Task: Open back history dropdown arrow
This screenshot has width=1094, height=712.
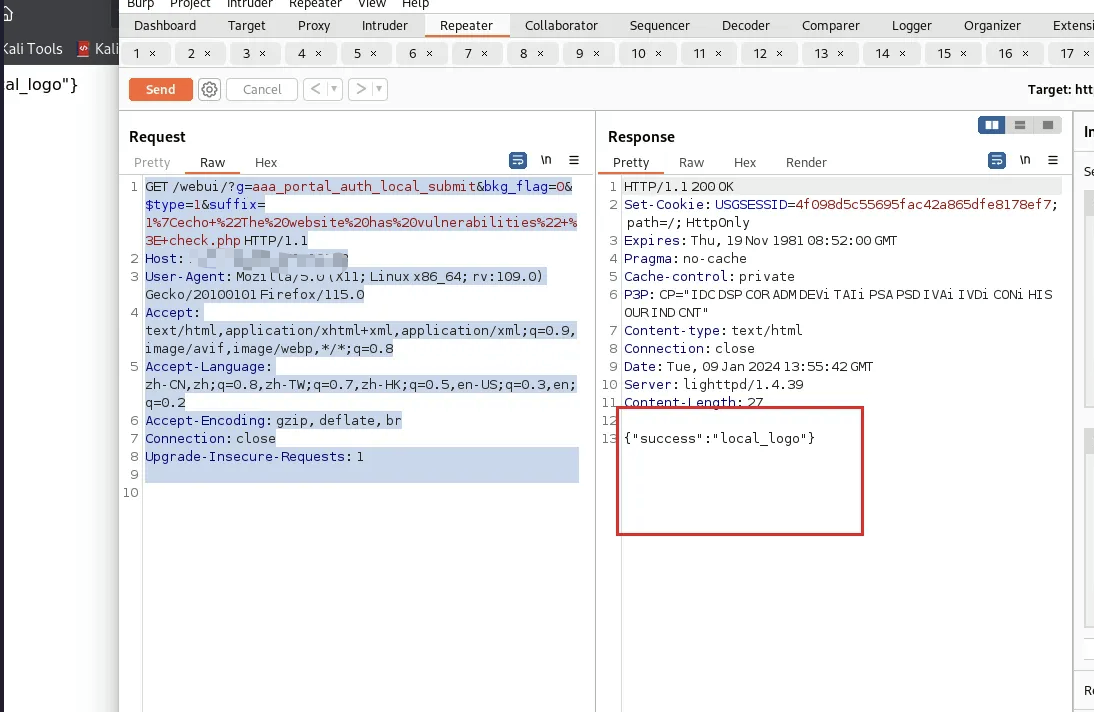Action: click(x=334, y=89)
